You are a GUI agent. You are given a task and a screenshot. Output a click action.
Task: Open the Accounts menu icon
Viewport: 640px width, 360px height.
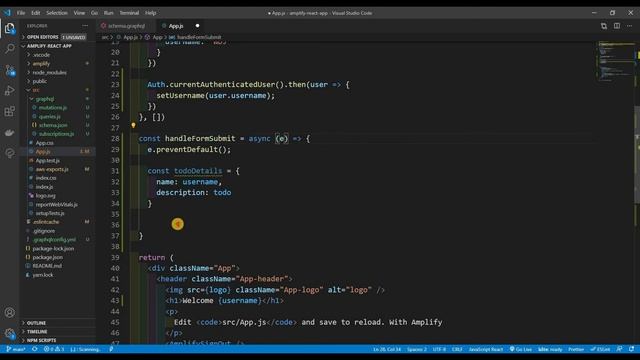click(9, 313)
